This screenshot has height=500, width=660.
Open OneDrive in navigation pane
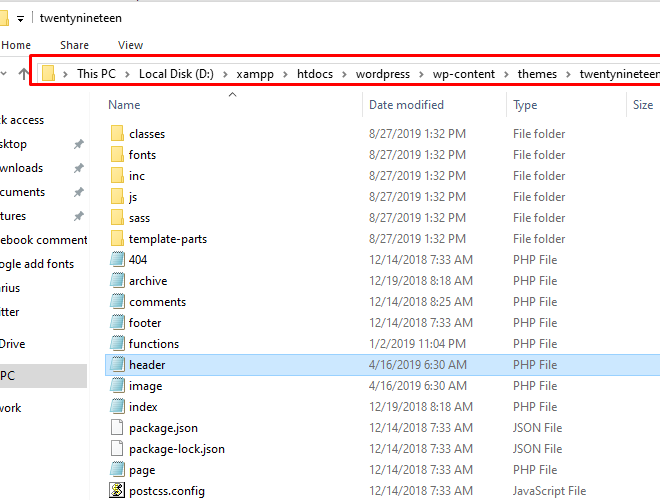pyautogui.click(x=13, y=344)
